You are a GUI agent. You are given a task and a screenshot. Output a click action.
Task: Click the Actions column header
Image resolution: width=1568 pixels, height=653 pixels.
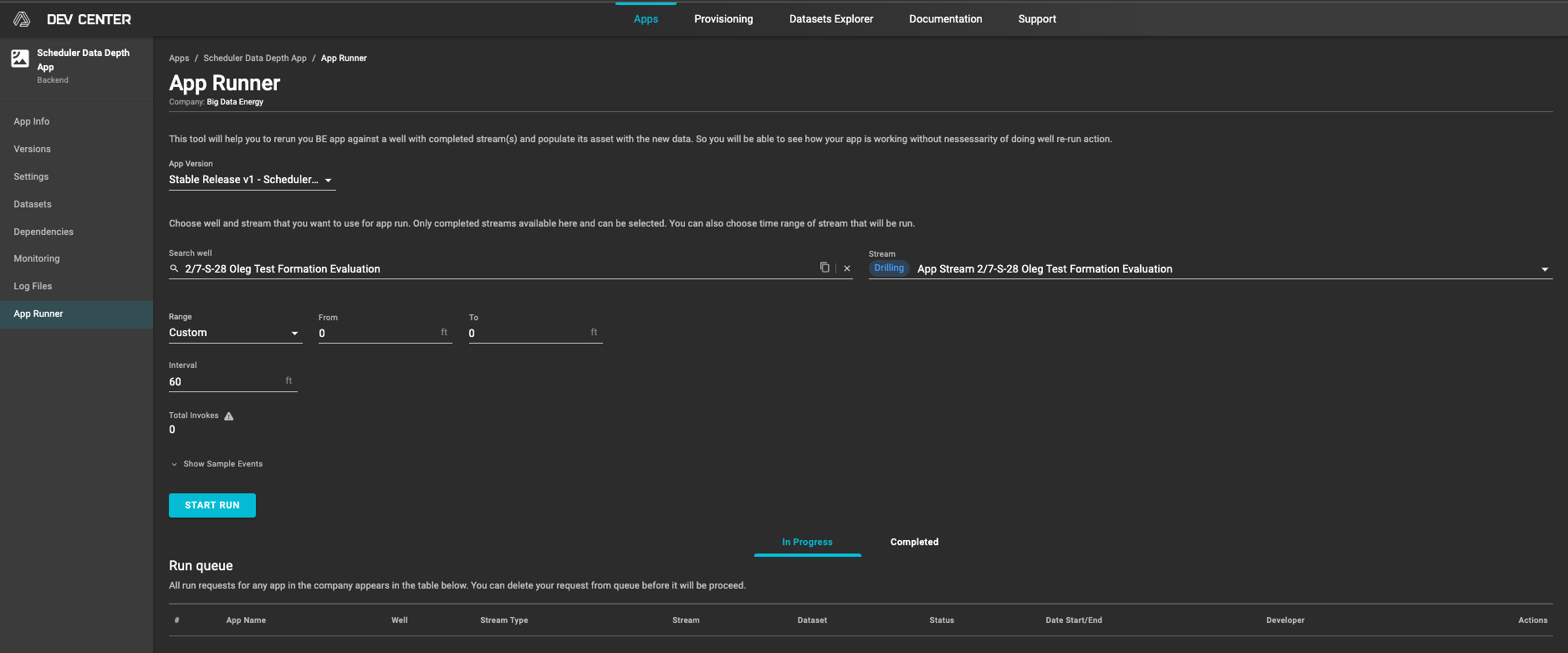[1533, 620]
